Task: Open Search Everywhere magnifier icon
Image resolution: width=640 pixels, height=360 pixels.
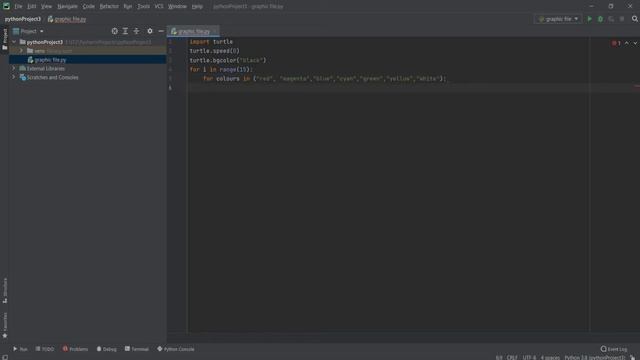Action: (635, 19)
